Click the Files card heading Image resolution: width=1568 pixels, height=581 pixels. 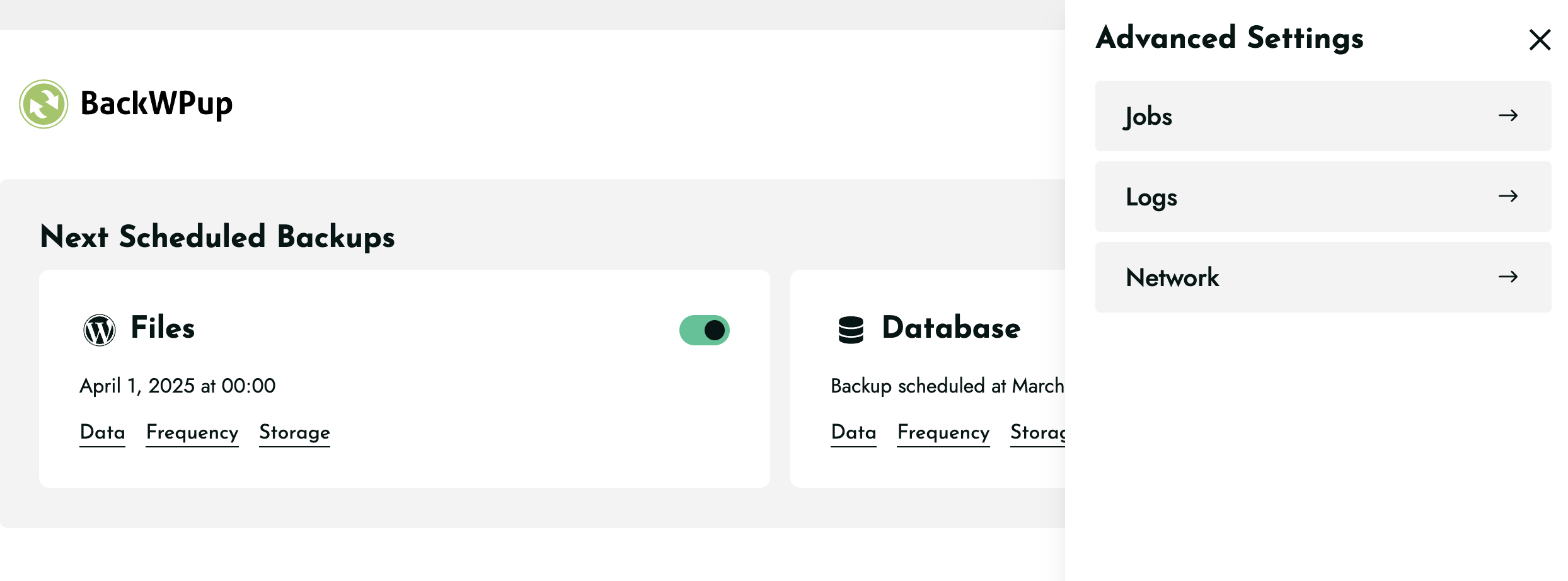point(163,328)
